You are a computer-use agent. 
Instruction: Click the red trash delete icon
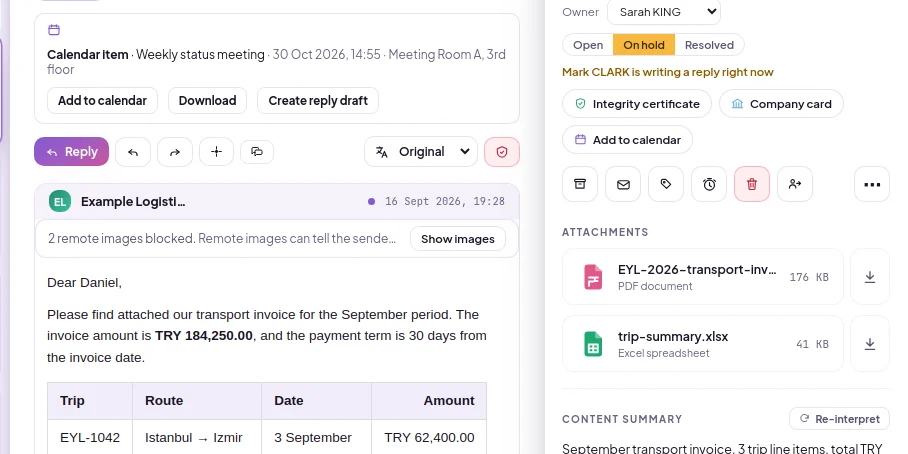tap(752, 184)
